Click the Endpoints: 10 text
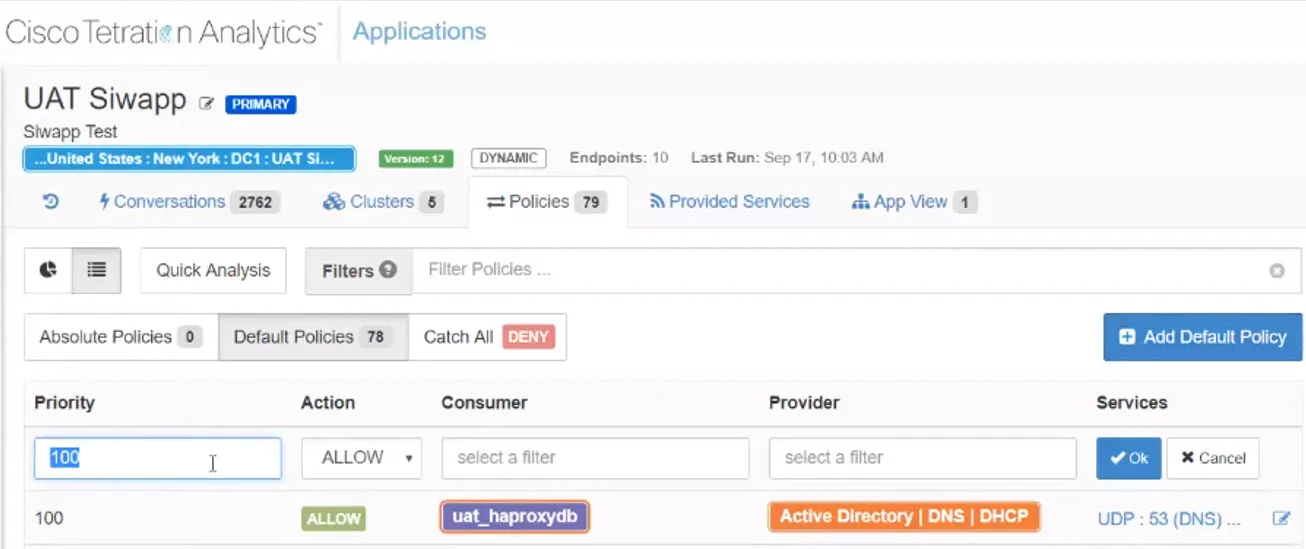Viewport: 1306px width, 549px height. coord(619,158)
